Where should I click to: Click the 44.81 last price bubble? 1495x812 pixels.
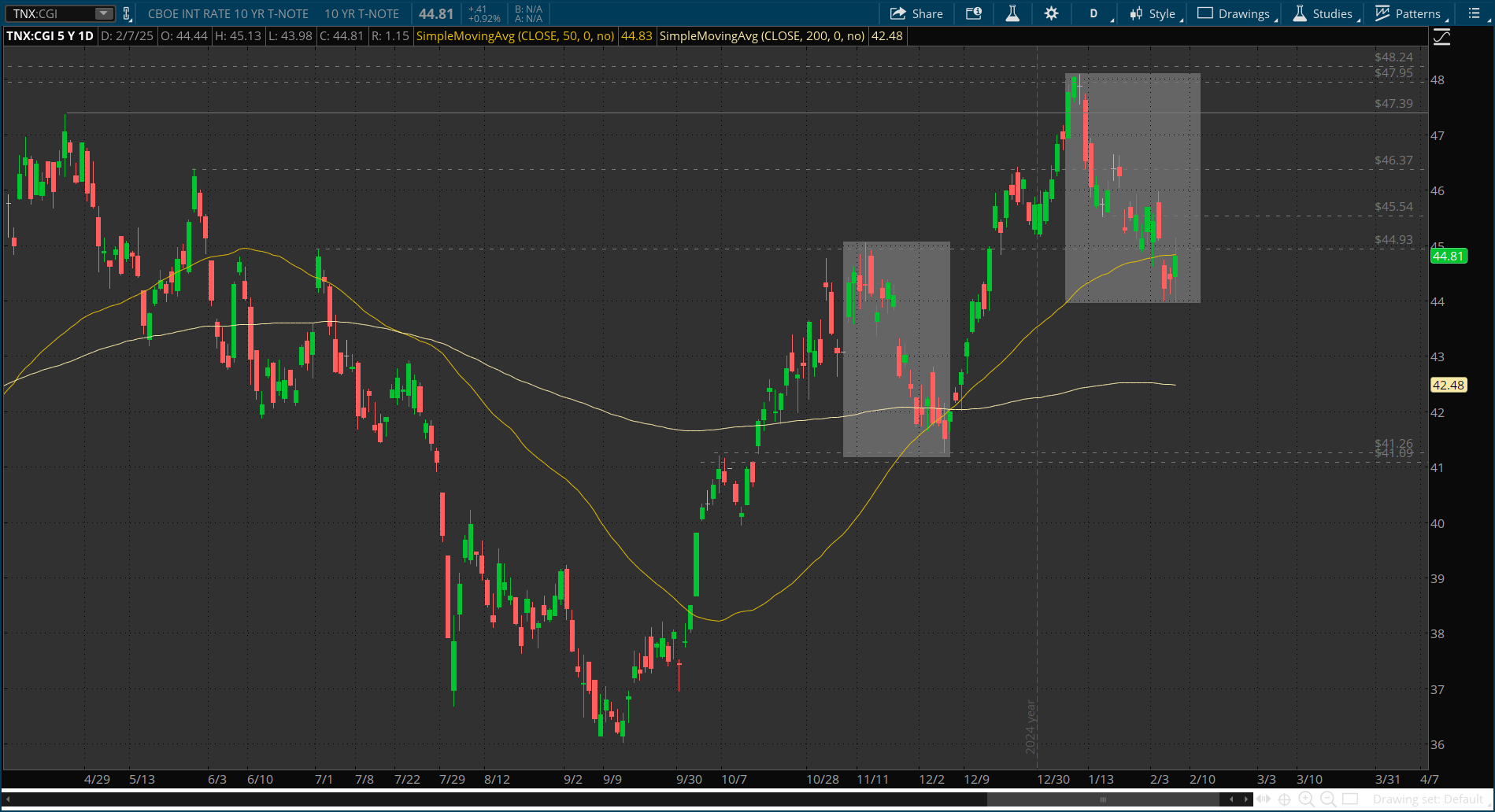pyautogui.click(x=1449, y=256)
